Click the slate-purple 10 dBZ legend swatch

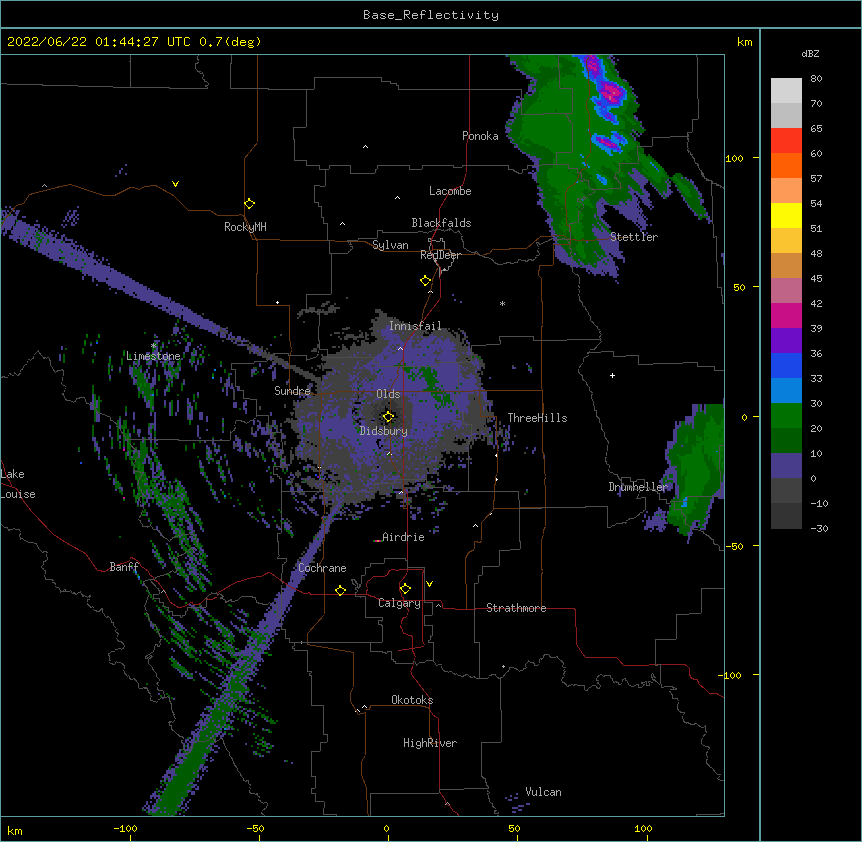(x=786, y=466)
